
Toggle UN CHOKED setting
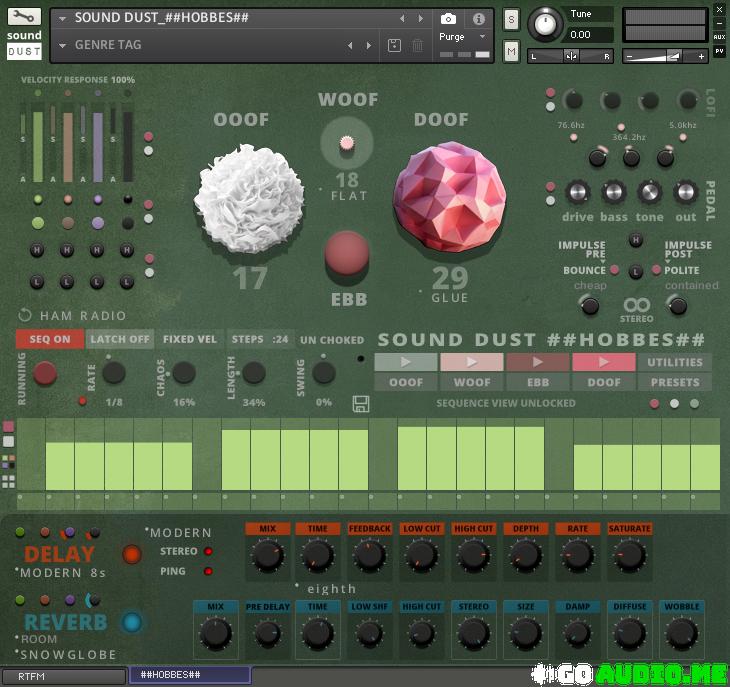pos(332,340)
